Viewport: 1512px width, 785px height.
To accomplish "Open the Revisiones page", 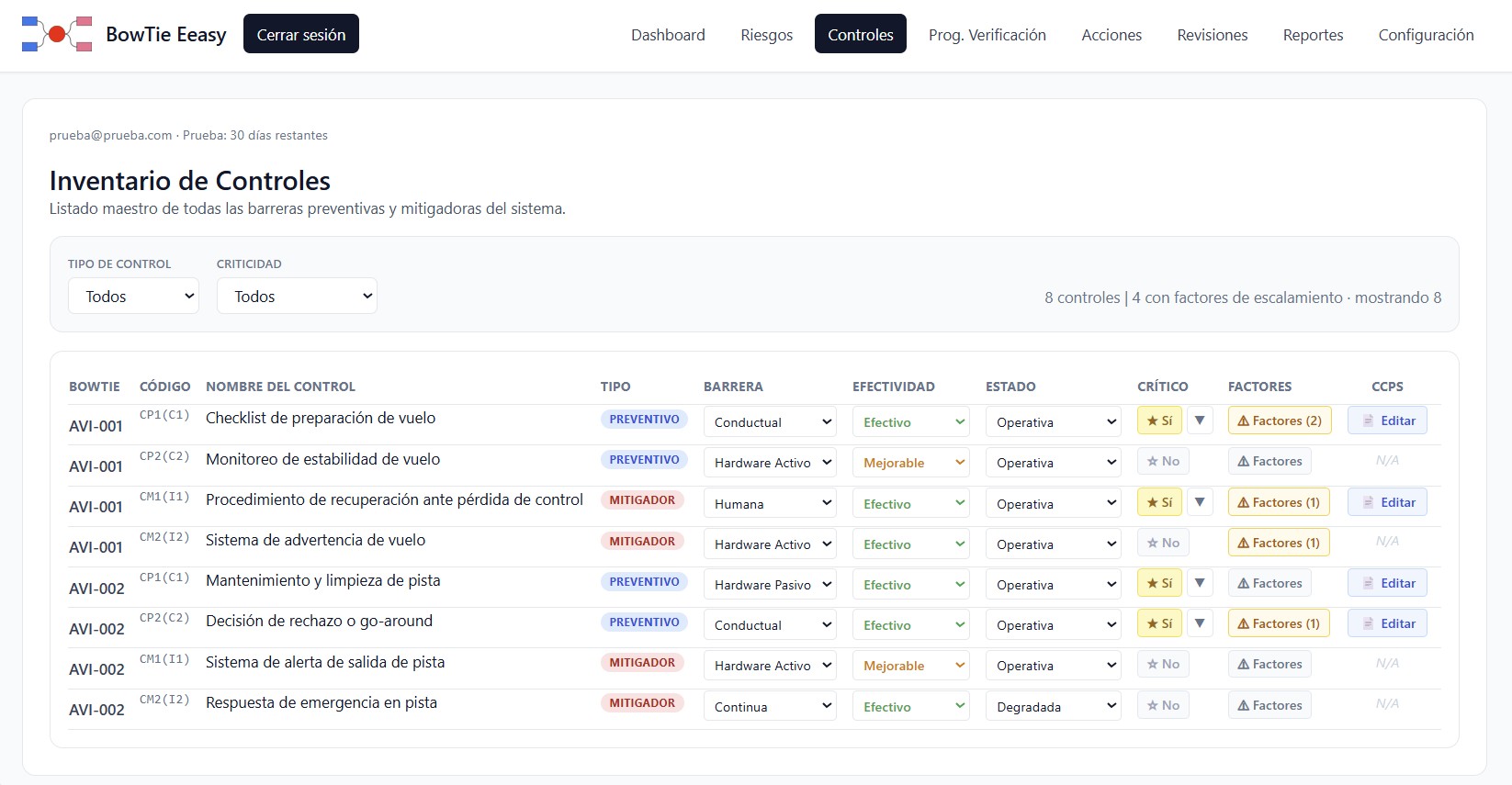I will (x=1212, y=34).
